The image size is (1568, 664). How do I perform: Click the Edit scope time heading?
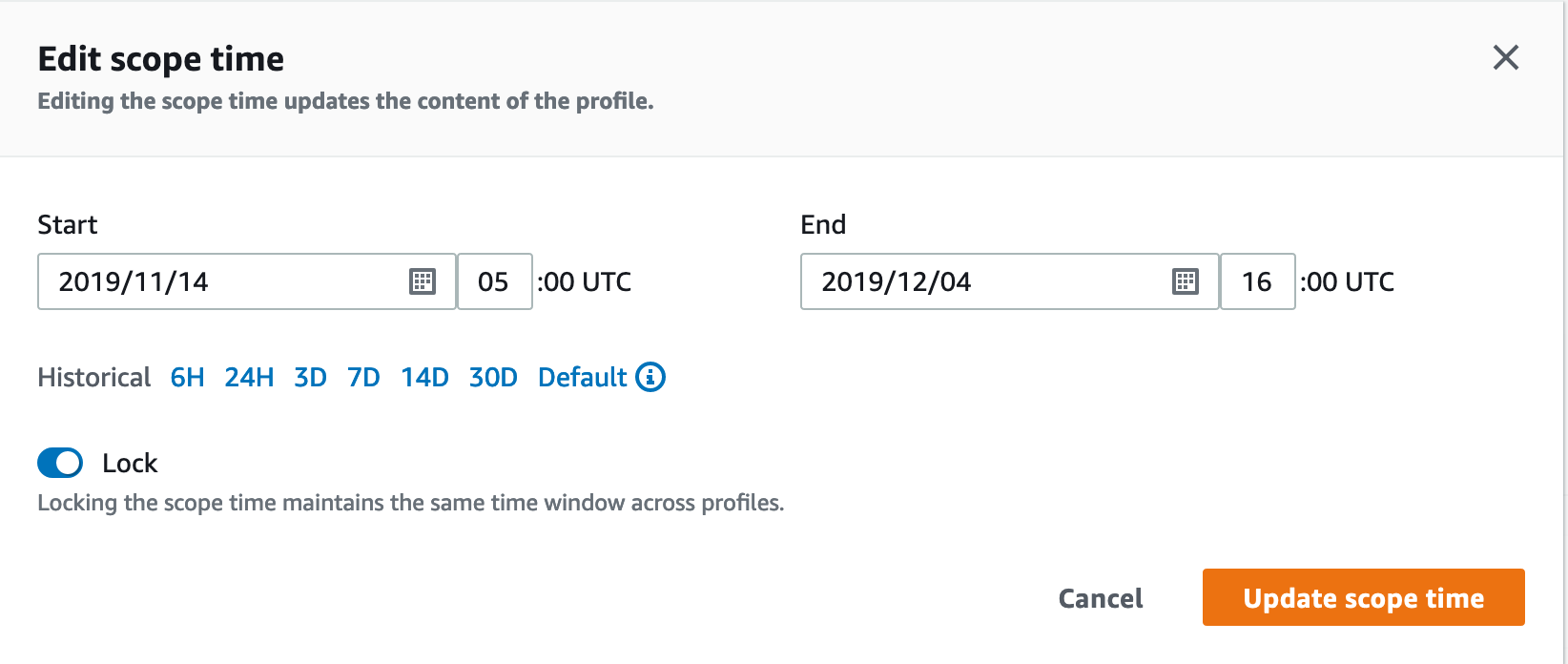161,59
